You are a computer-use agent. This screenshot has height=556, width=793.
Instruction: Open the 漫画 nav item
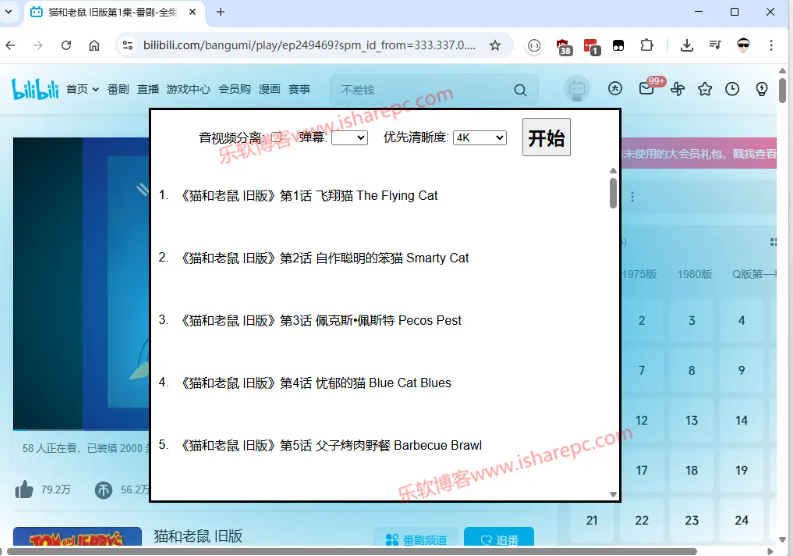pyautogui.click(x=270, y=90)
